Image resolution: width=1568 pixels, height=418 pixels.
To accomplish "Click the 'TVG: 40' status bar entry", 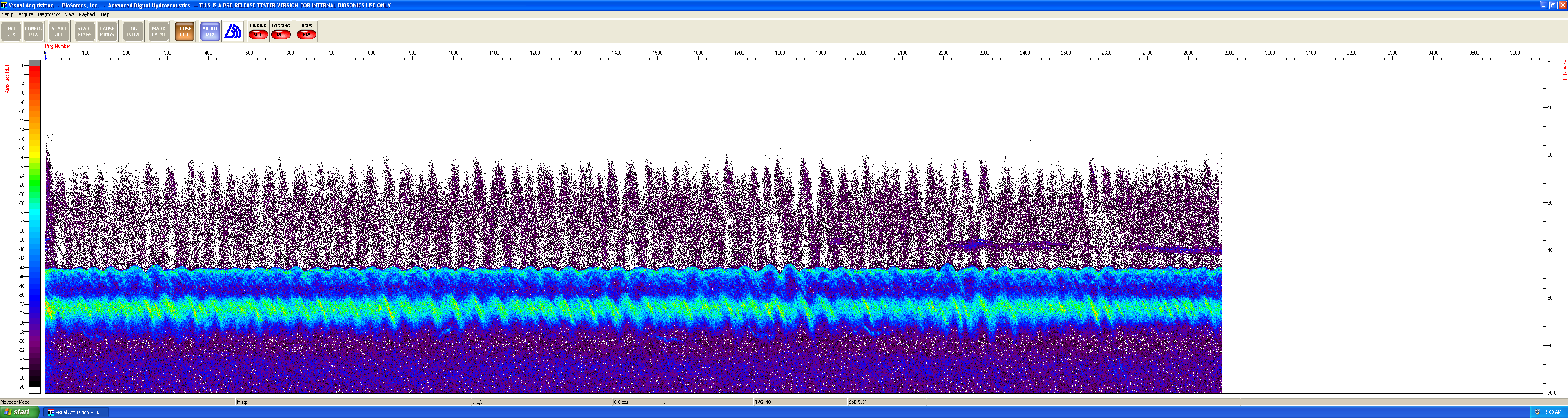I will coord(763,402).
